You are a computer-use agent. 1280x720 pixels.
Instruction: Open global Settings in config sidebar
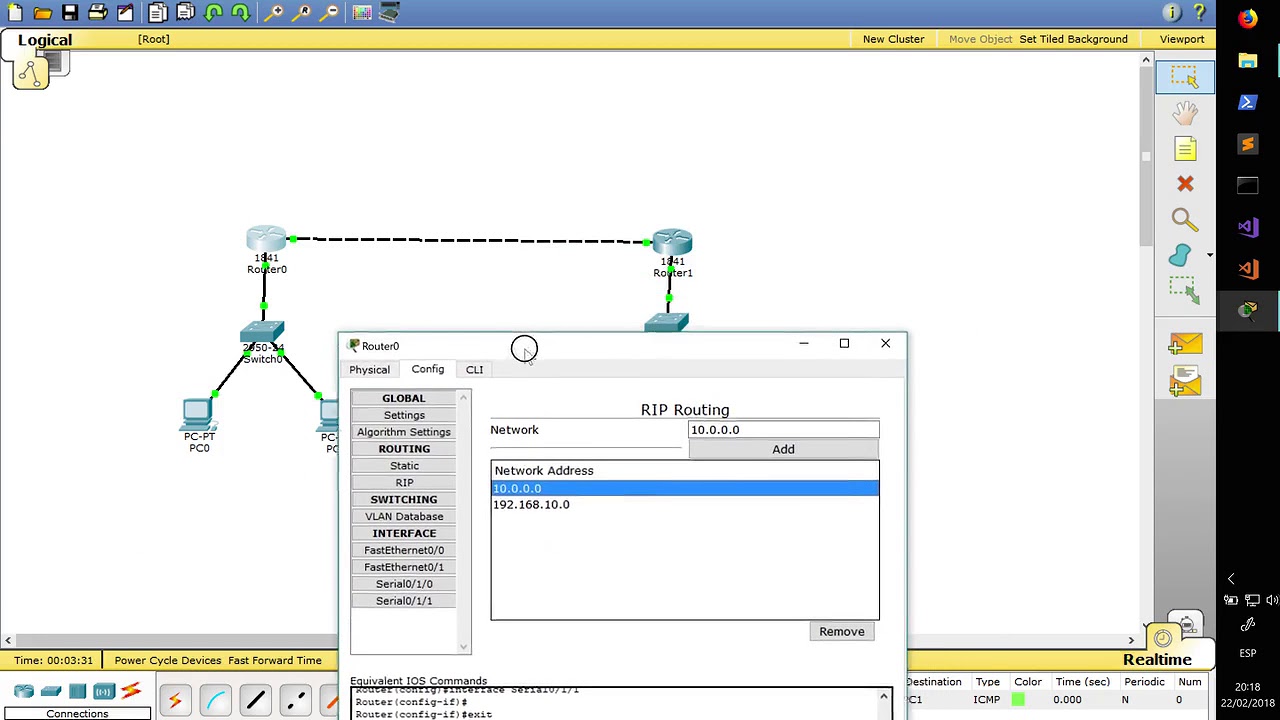(404, 415)
